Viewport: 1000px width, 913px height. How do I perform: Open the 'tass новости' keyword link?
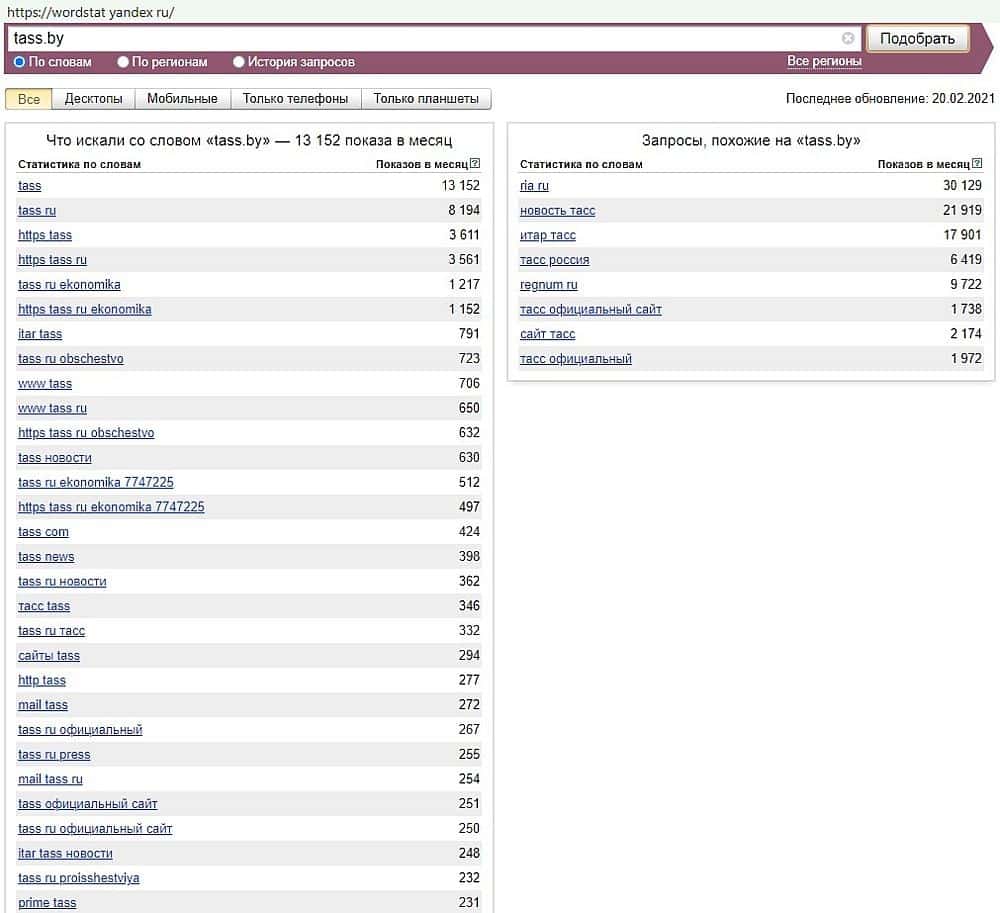click(55, 458)
